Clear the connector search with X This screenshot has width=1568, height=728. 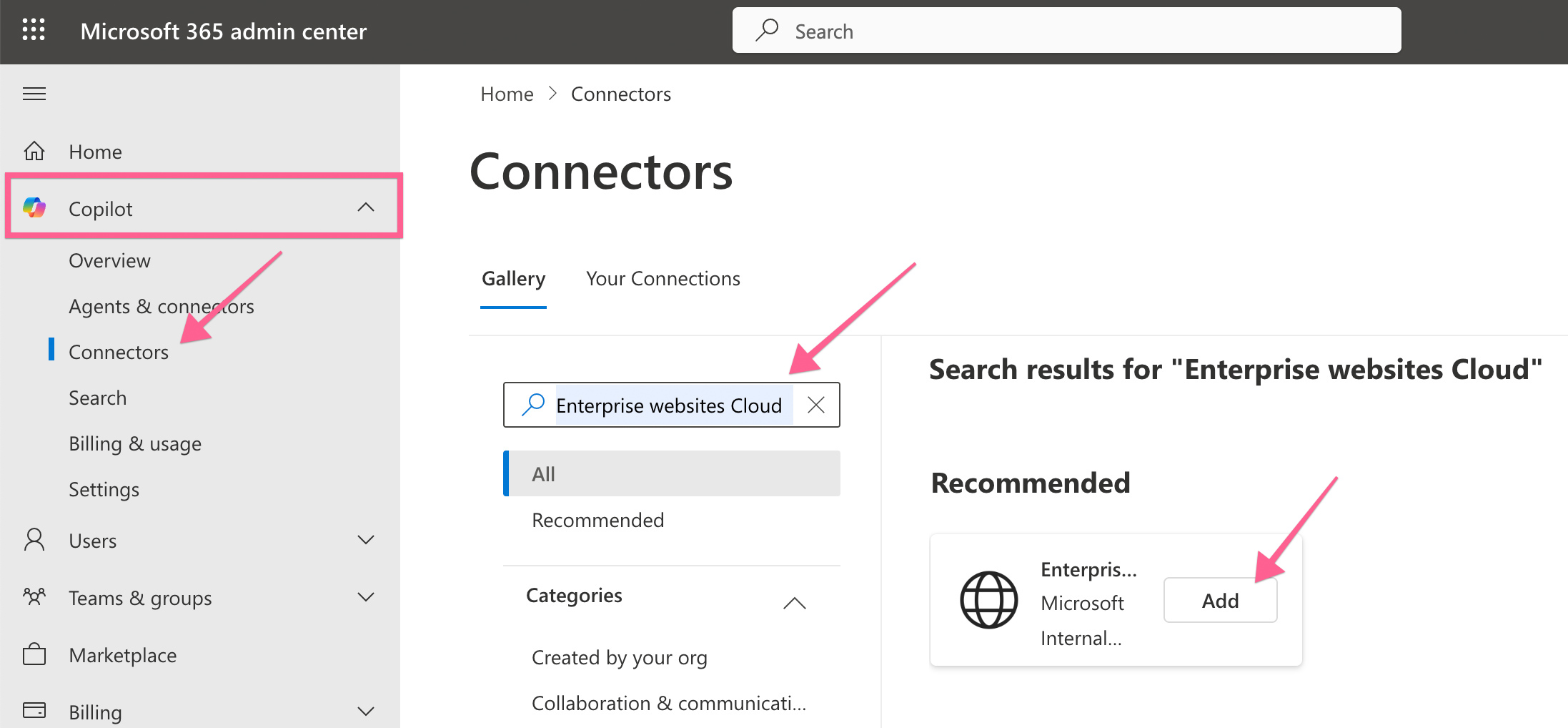pyautogui.click(x=816, y=405)
